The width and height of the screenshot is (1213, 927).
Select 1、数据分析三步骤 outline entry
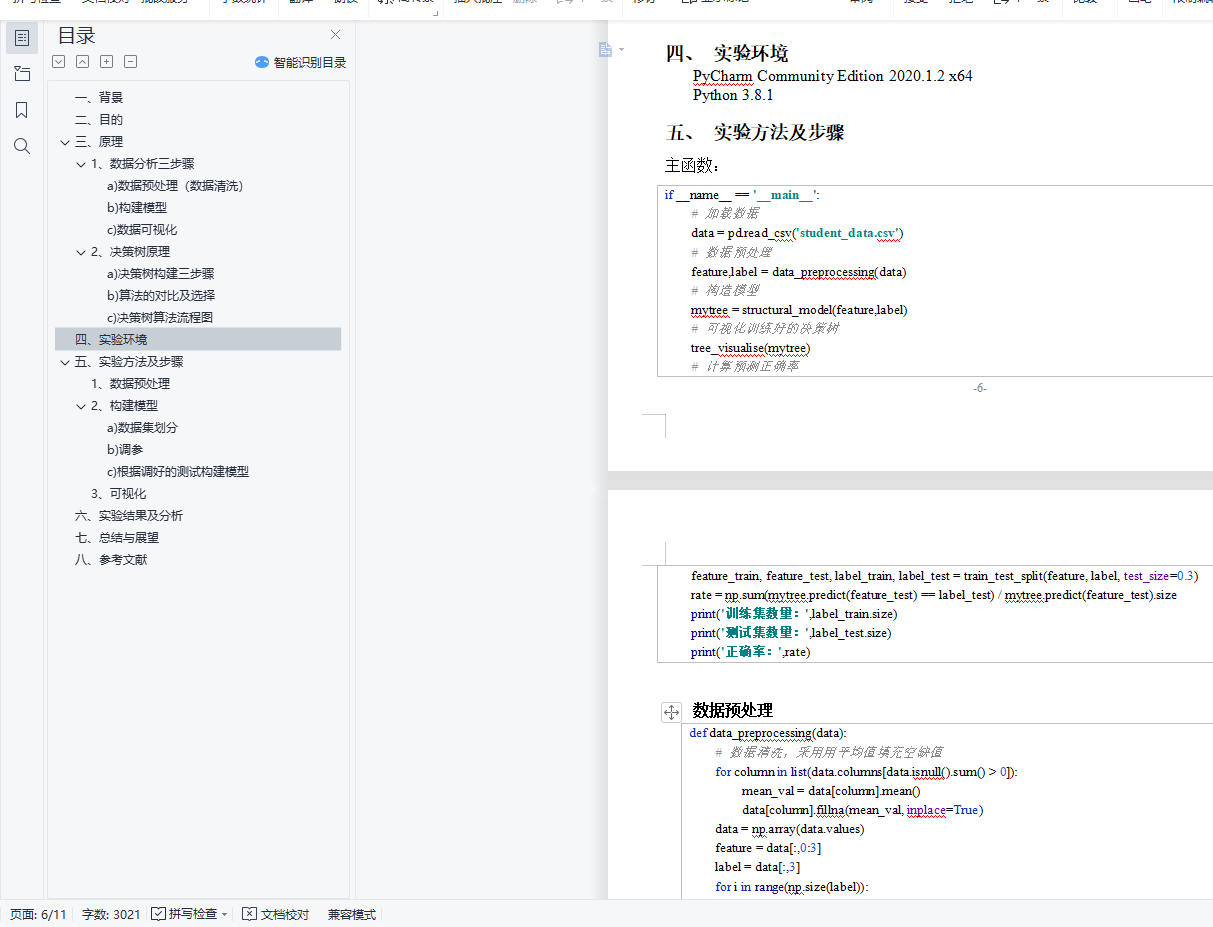(143, 164)
